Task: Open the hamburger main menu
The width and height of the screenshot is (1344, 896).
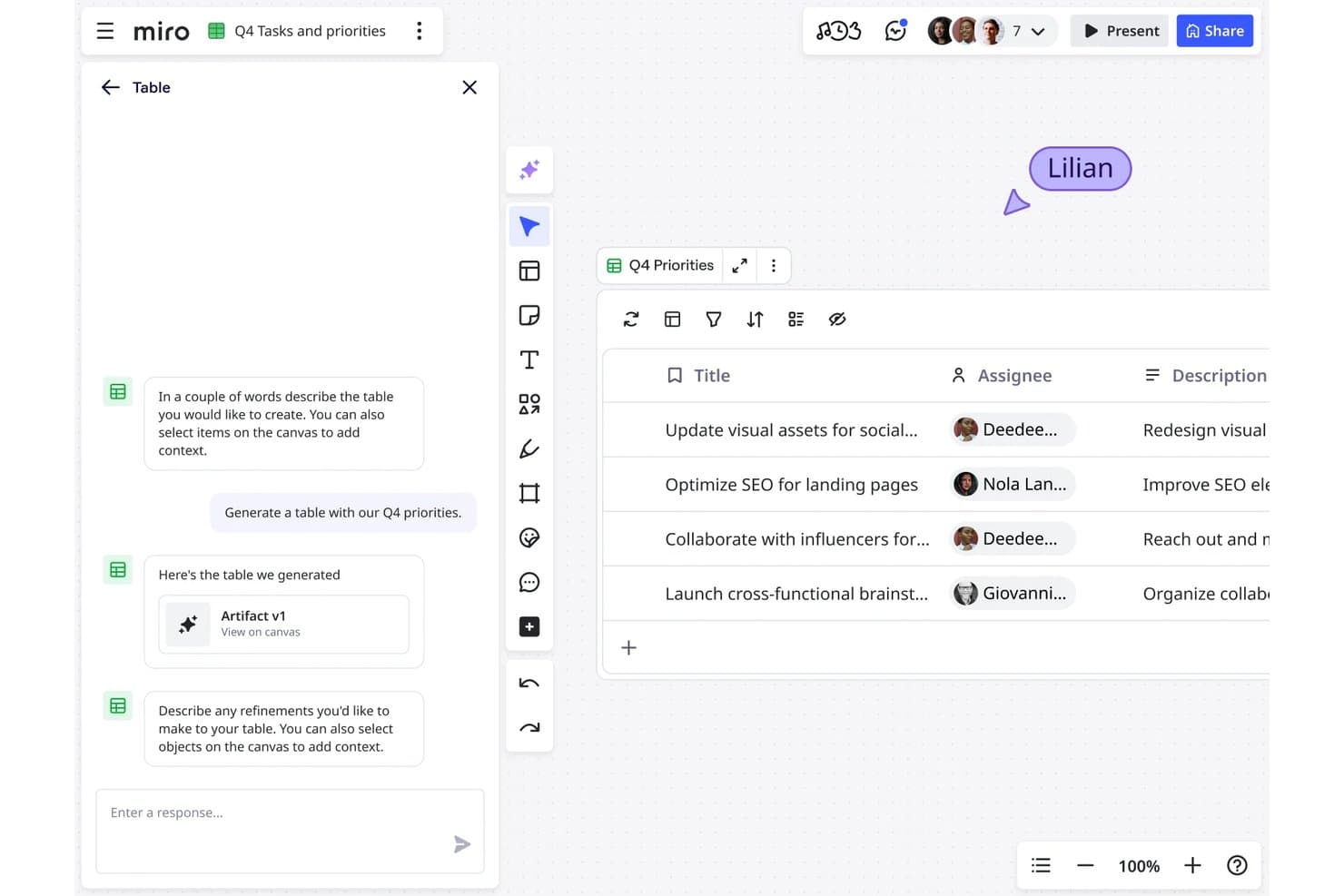Action: coord(105,31)
